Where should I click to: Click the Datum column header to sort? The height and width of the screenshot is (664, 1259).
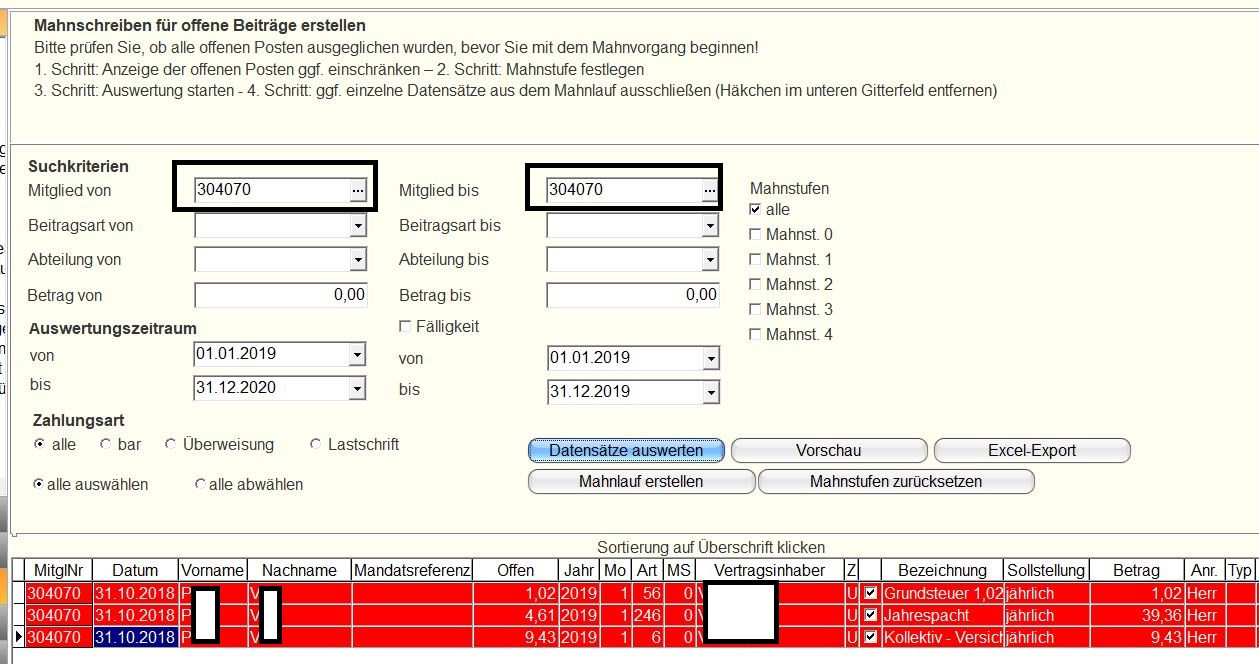(135, 570)
